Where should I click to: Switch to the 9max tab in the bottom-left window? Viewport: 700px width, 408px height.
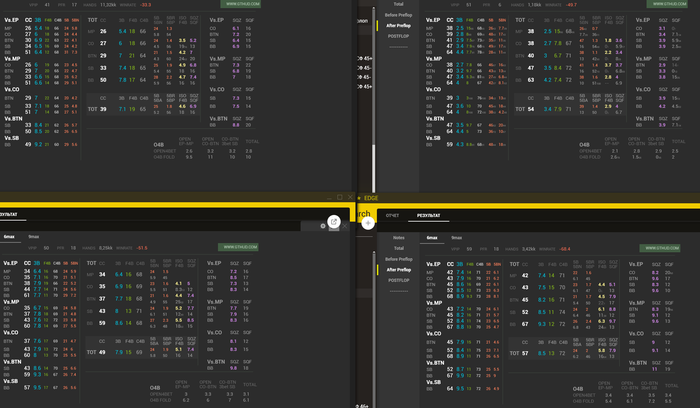tap(33, 237)
